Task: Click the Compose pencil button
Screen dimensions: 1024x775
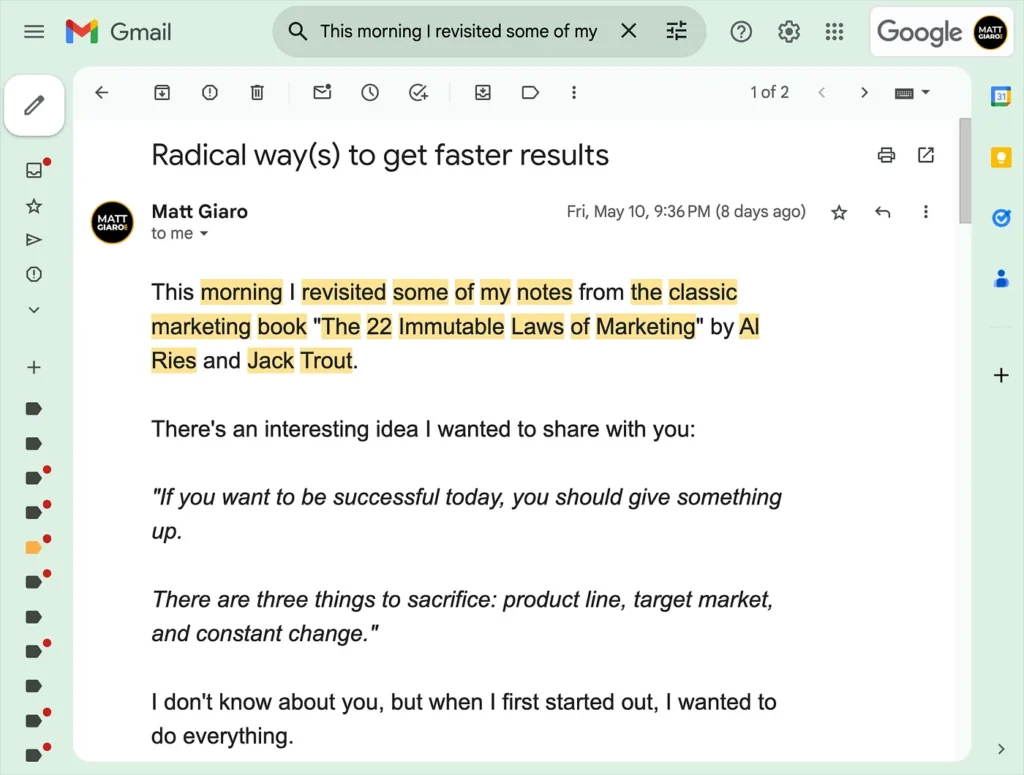Action: [35, 105]
